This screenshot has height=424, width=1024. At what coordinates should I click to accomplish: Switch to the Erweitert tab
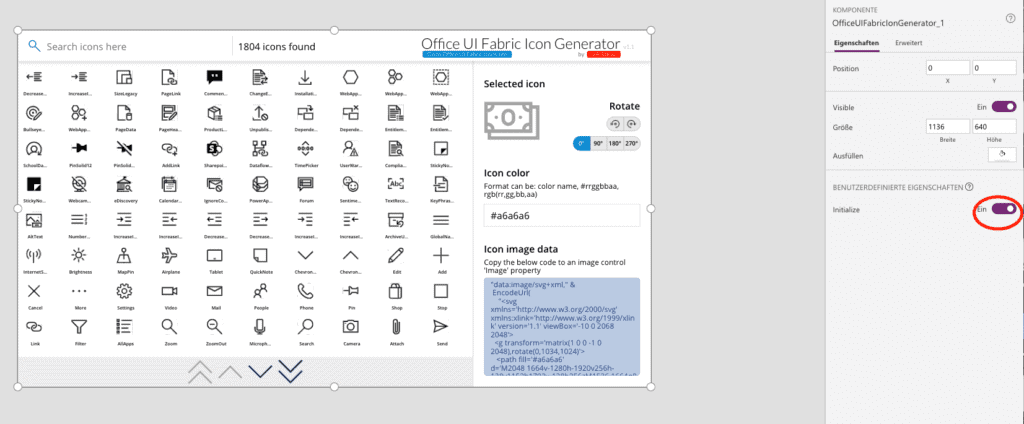click(x=908, y=43)
